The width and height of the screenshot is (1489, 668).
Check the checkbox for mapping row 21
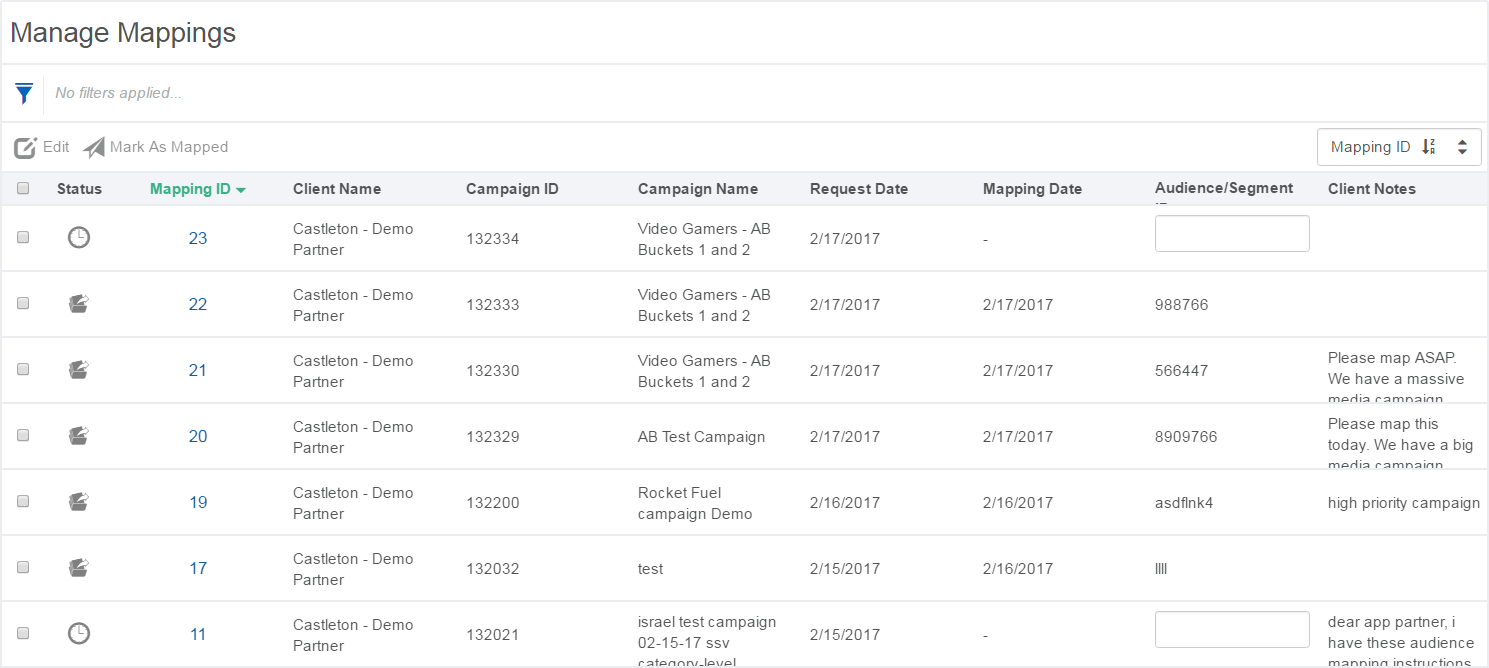coord(24,370)
